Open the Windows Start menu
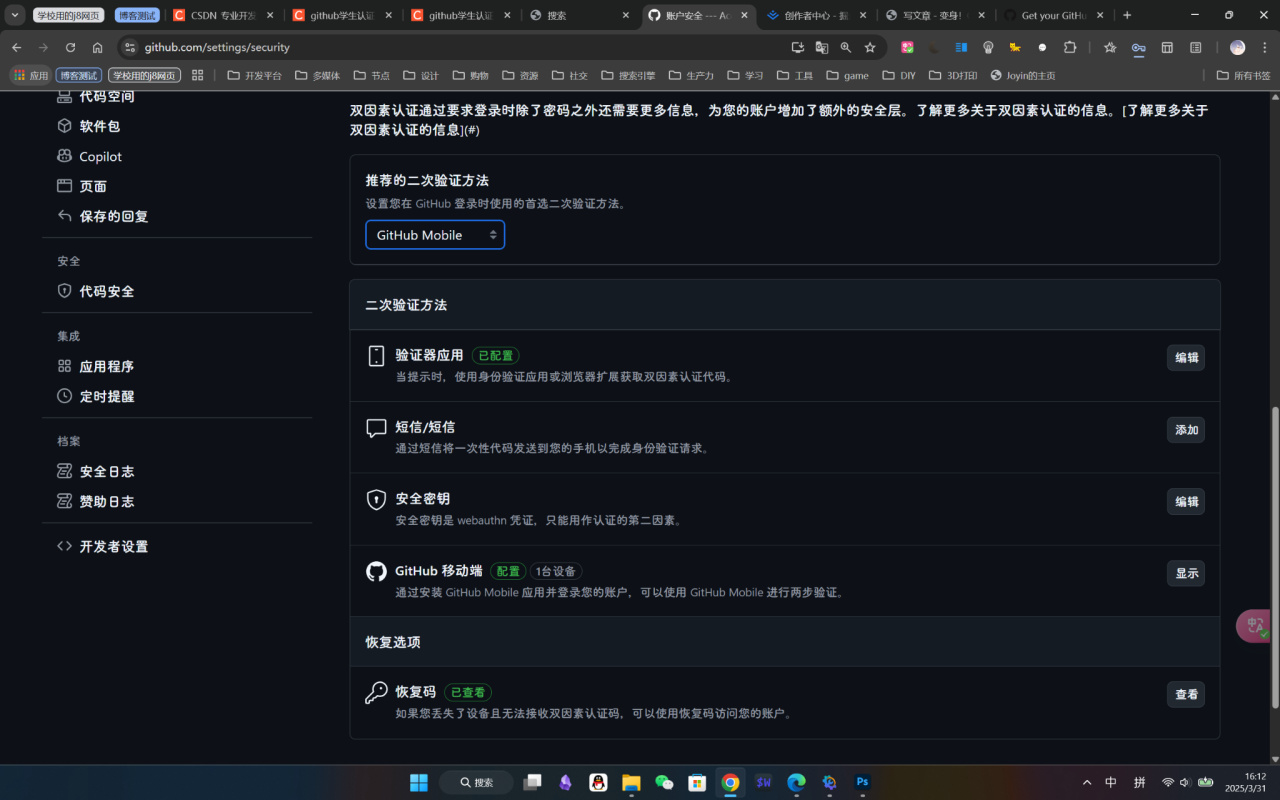 point(419,782)
